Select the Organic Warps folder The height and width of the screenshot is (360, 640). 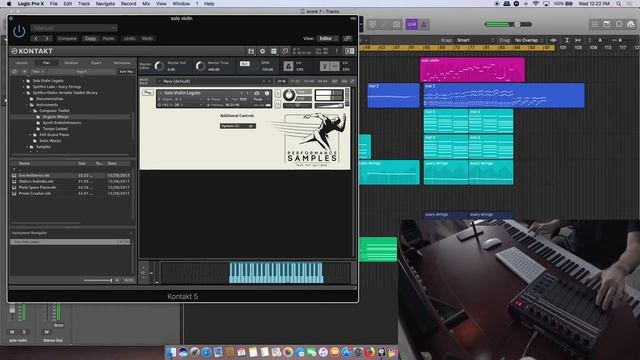pos(56,117)
